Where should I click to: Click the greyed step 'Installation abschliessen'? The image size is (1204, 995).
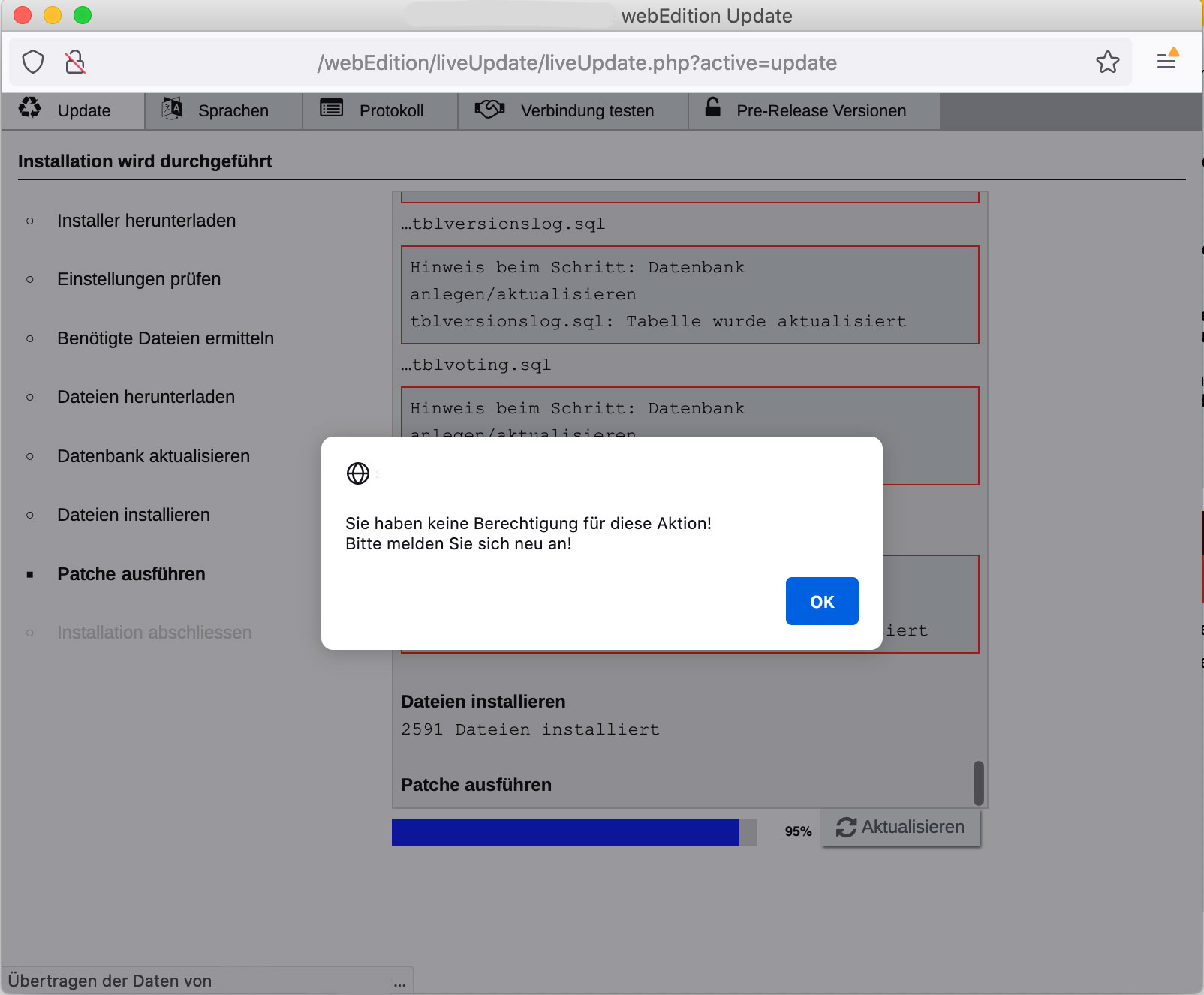[155, 633]
